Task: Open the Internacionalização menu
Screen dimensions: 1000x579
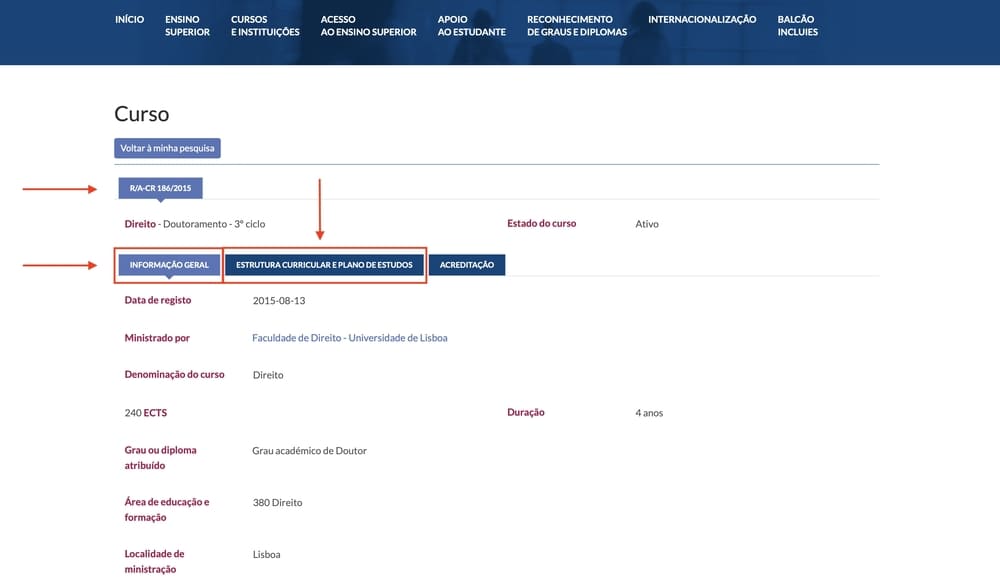Action: pos(701,20)
